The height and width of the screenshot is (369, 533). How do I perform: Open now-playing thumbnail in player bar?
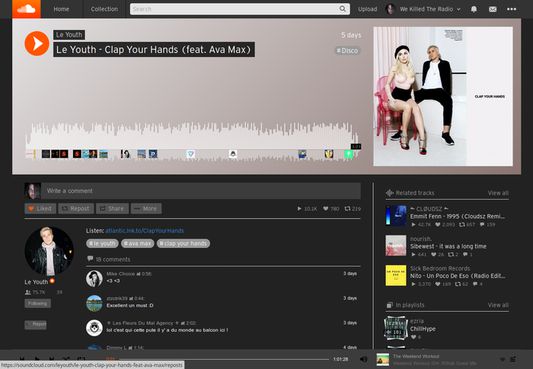pos(383,359)
